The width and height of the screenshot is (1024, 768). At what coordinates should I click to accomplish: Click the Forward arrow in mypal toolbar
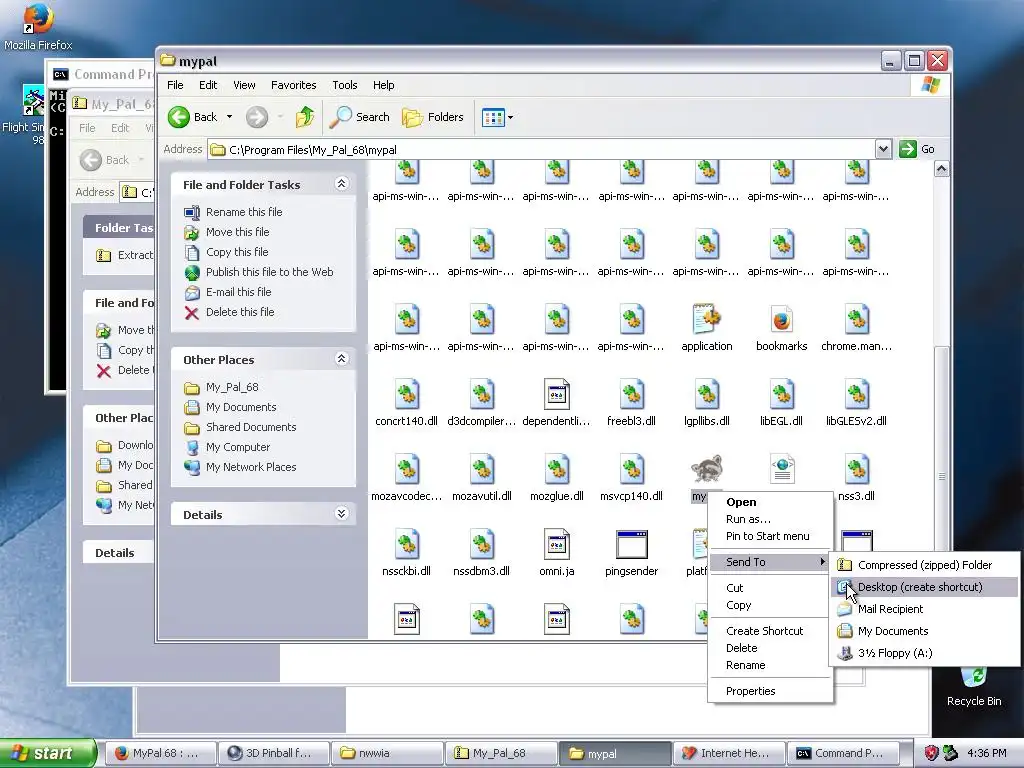257,117
